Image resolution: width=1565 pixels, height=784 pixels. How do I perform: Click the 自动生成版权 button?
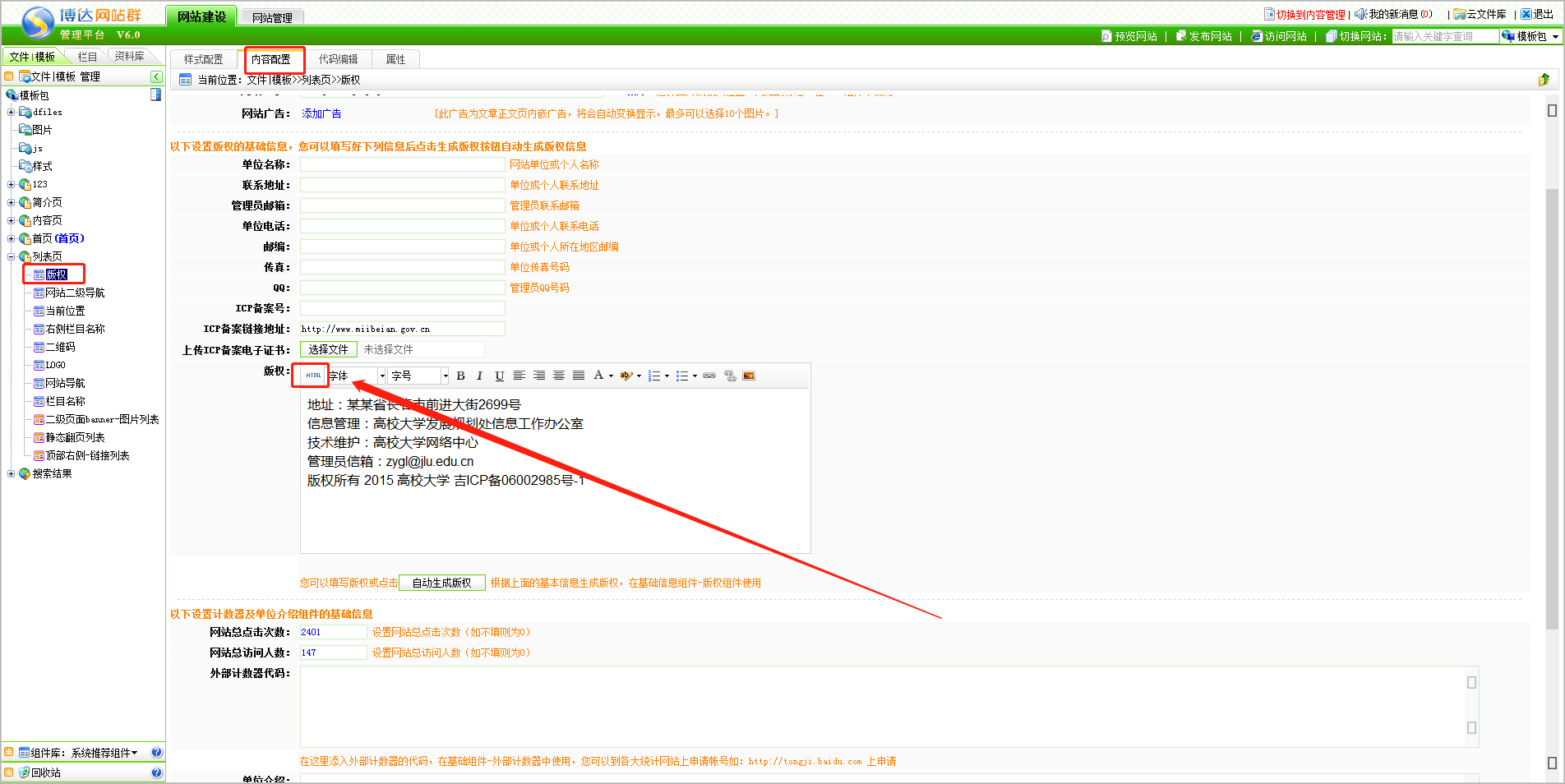(441, 583)
